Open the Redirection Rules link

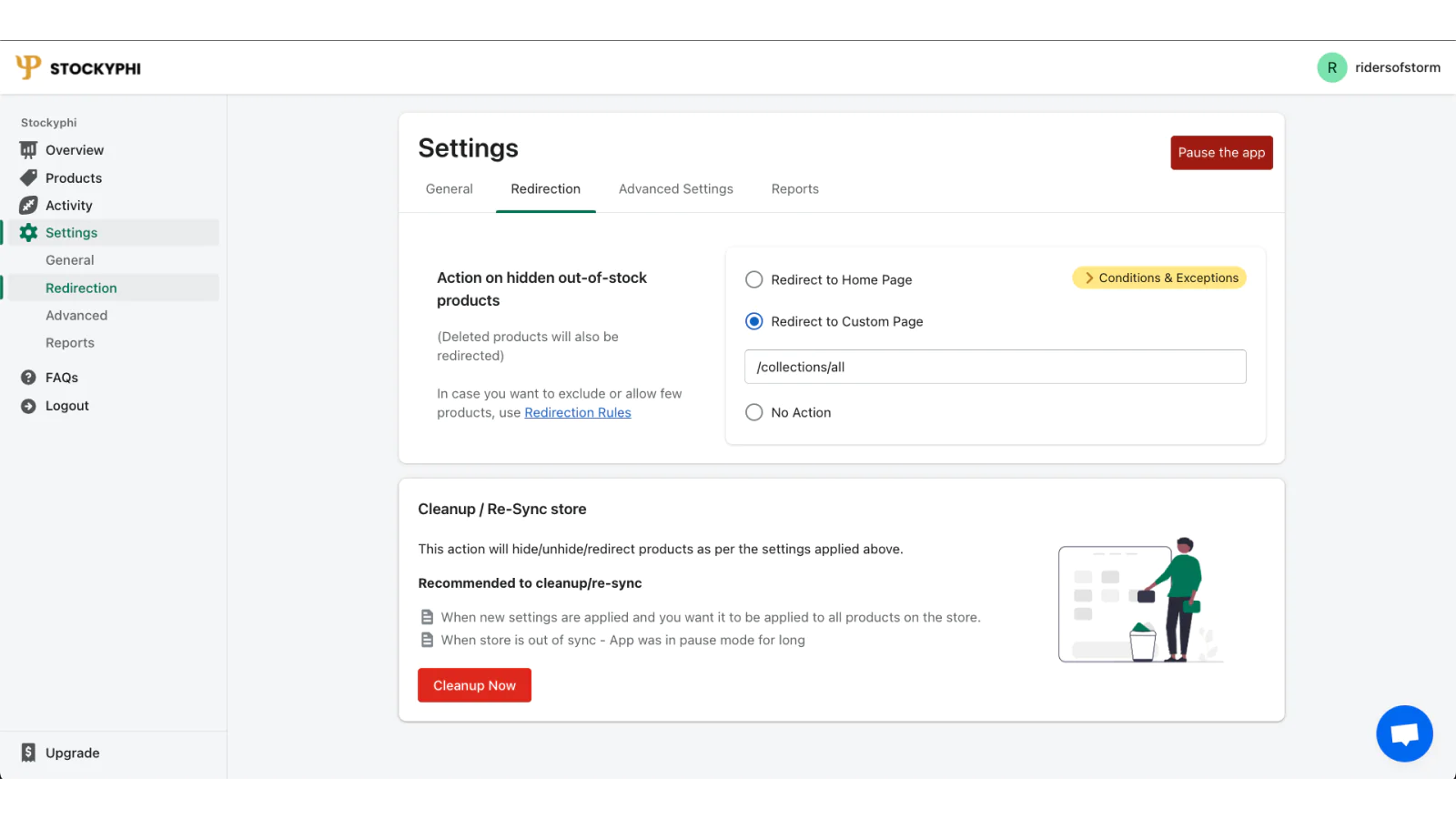578,412
